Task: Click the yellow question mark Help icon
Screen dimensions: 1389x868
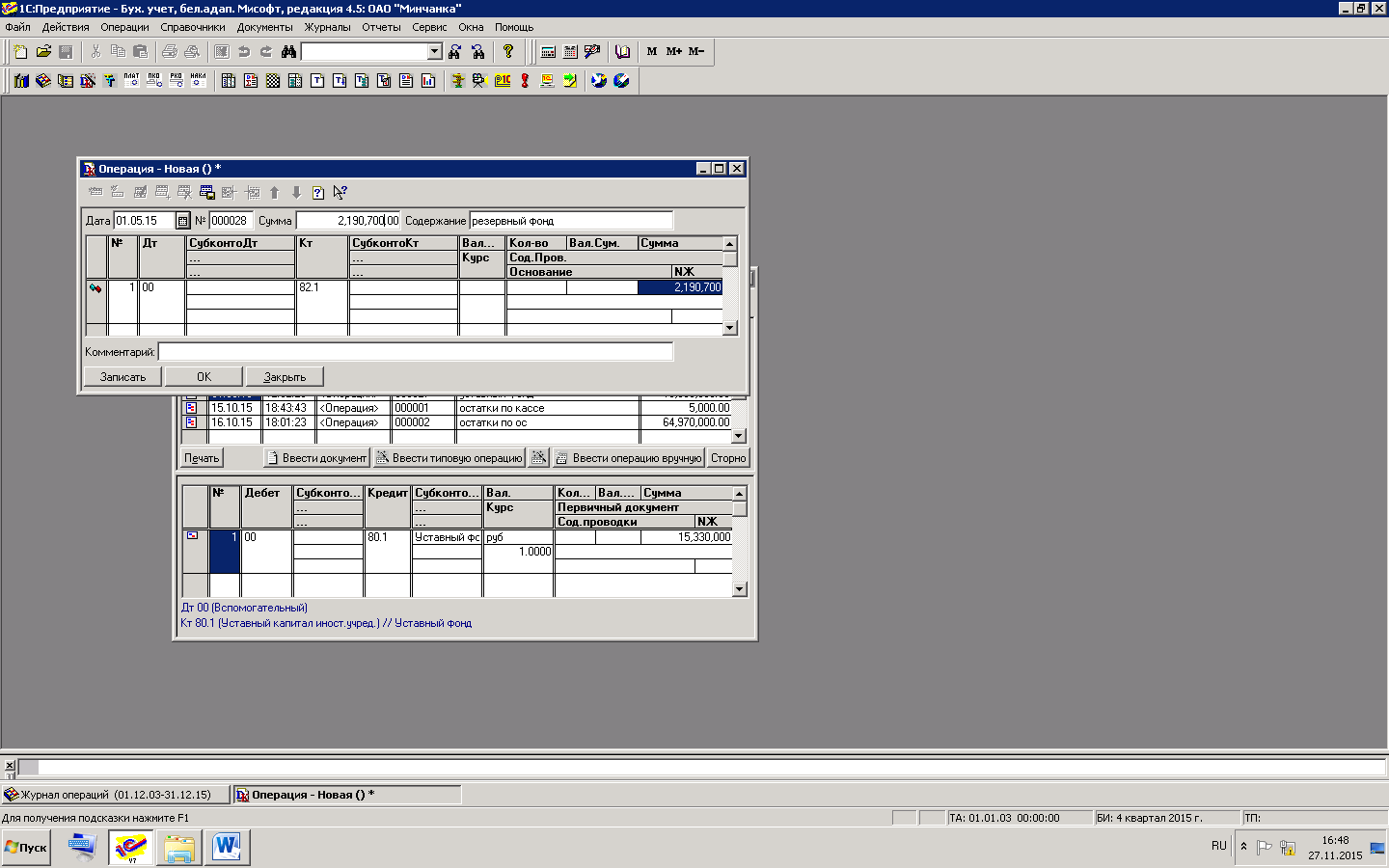Action: click(x=508, y=51)
